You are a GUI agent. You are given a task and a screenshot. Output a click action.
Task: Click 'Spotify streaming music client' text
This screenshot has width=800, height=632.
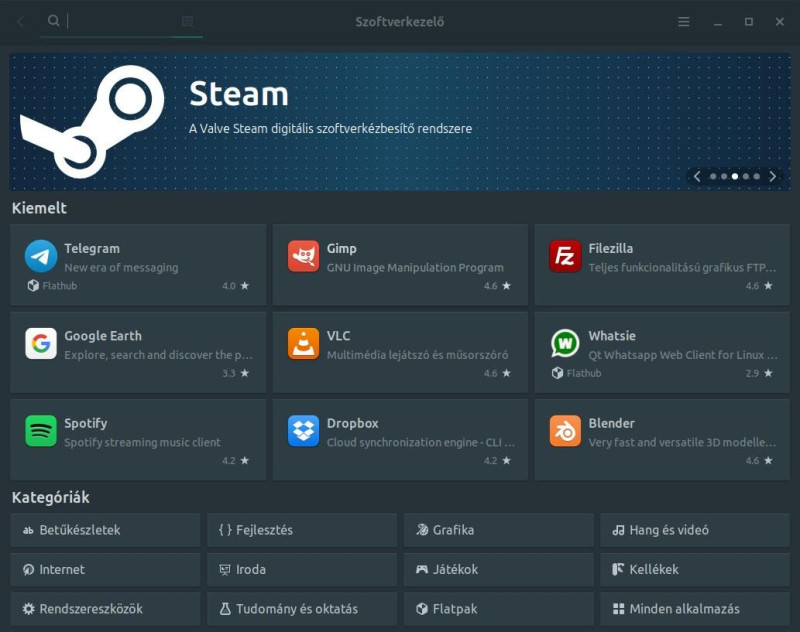[142, 442]
